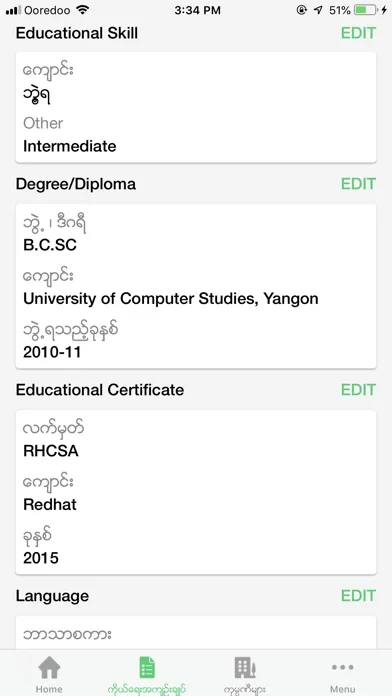The image size is (392, 696).
Task: Tap the RHCSA certificate entry
Action: pos(51,451)
